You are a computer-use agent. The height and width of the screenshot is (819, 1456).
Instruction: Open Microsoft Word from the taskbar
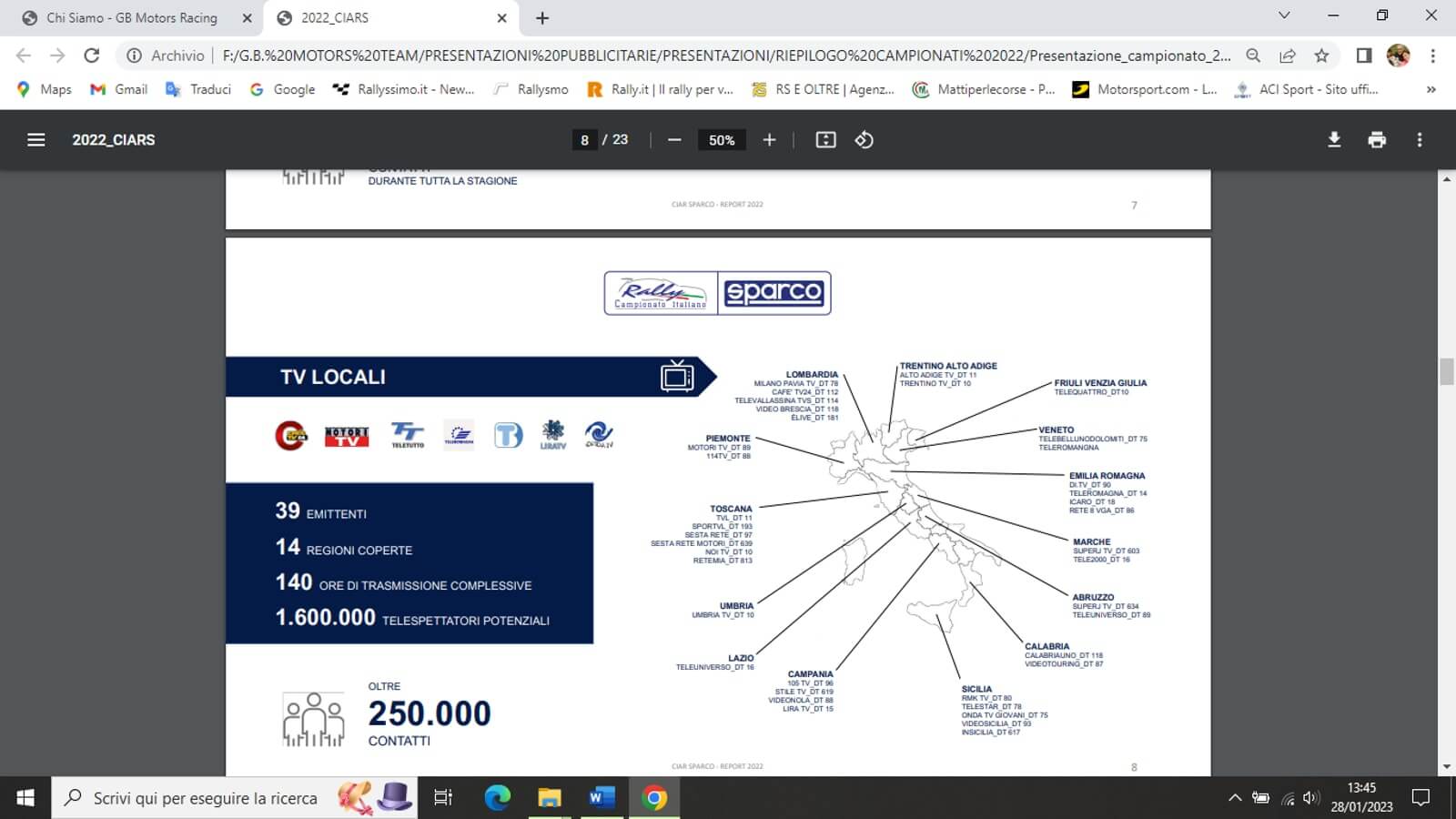pos(602,798)
